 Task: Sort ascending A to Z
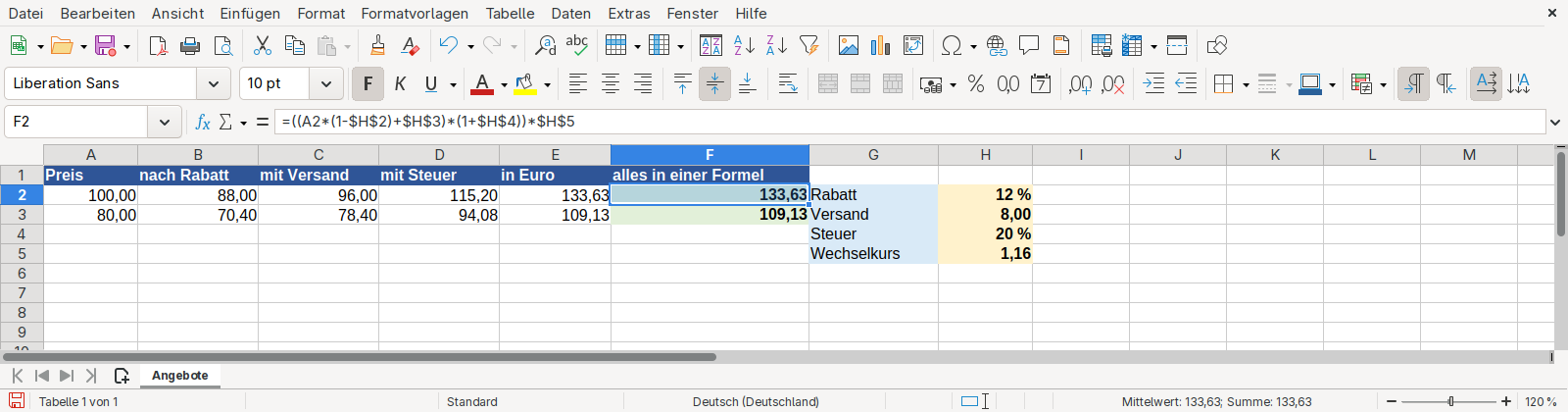pos(744,45)
